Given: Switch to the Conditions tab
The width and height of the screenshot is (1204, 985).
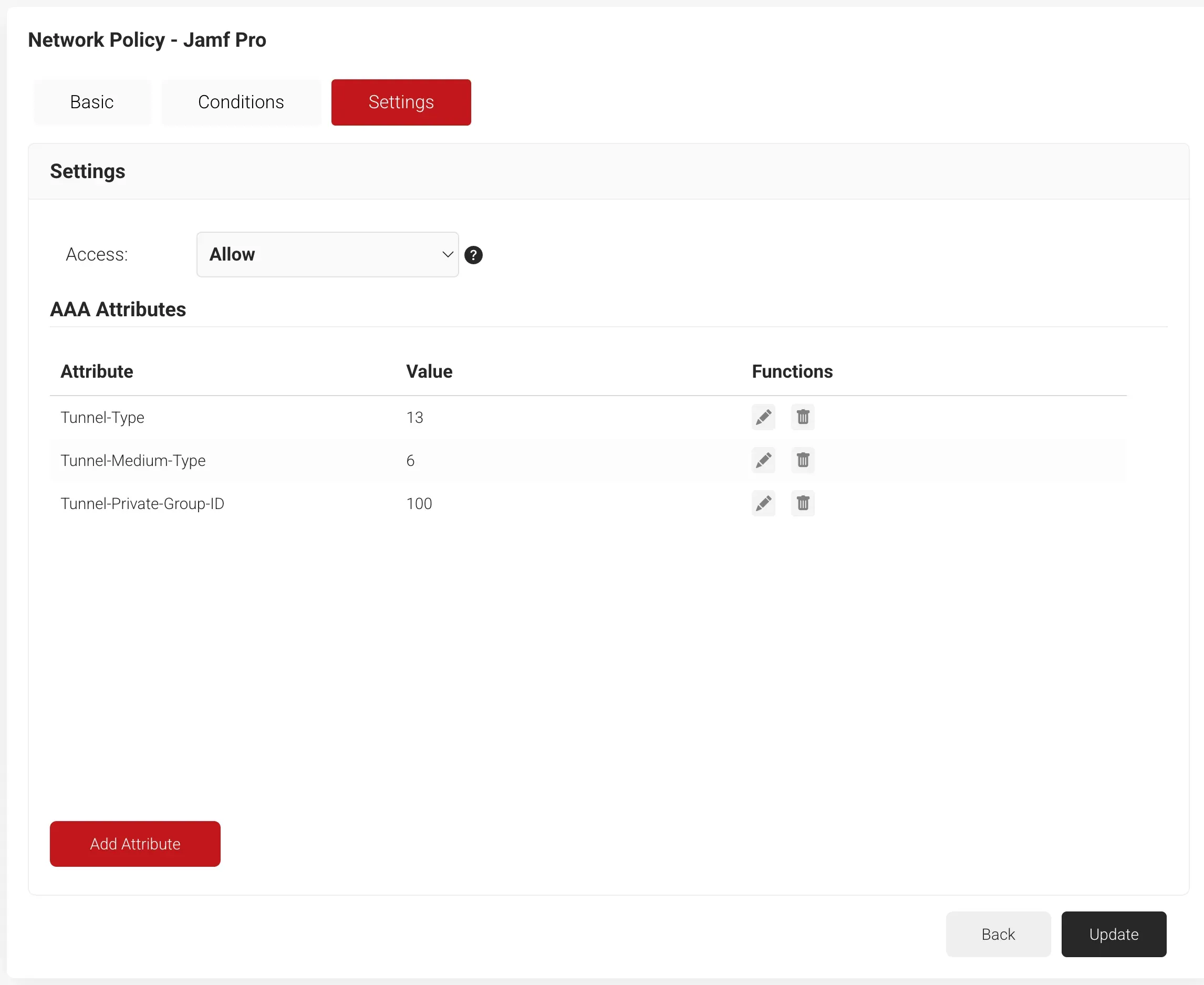Looking at the screenshot, I should click(241, 102).
